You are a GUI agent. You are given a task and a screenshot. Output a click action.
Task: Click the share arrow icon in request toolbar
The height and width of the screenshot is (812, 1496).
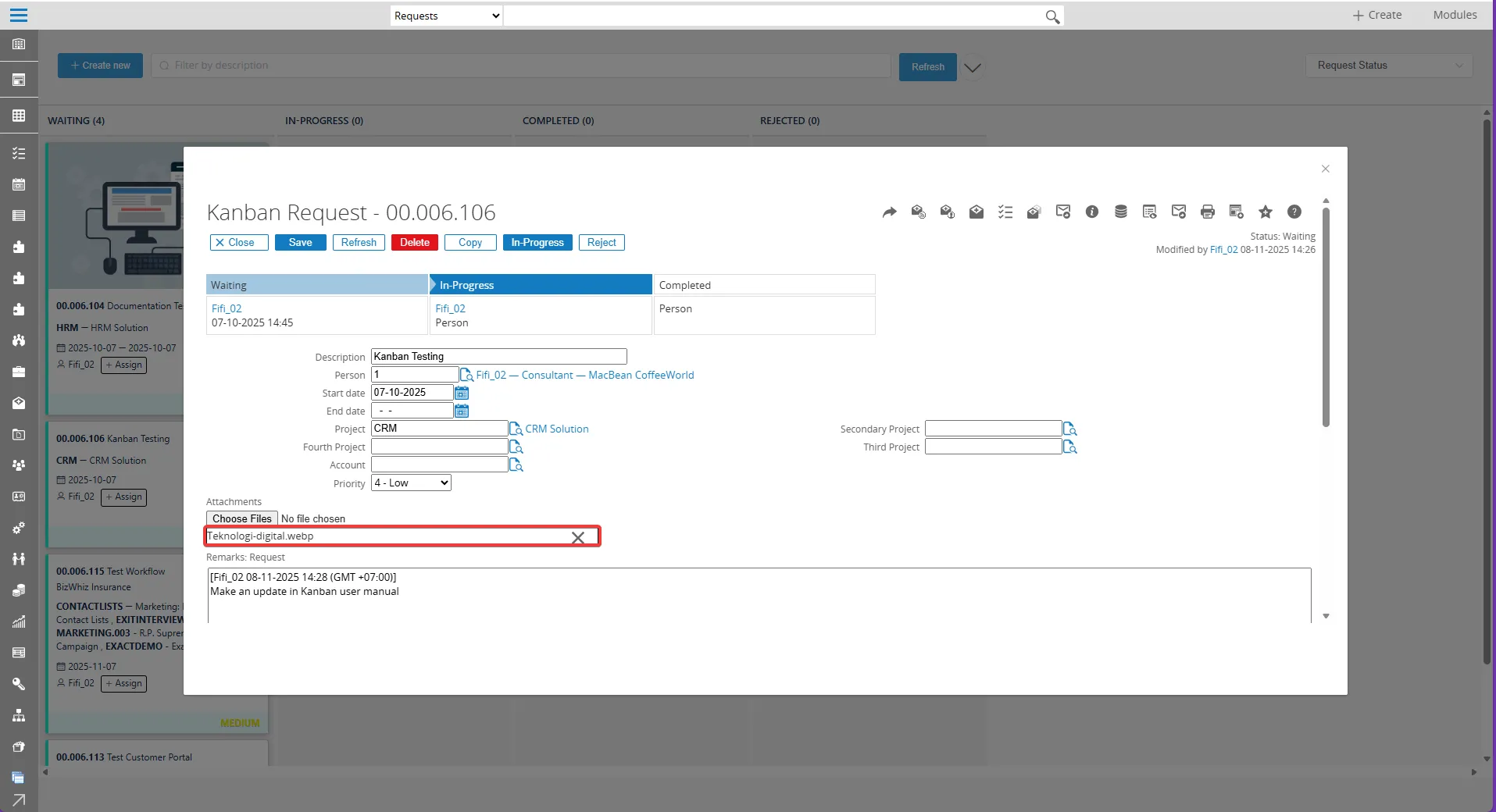[889, 212]
